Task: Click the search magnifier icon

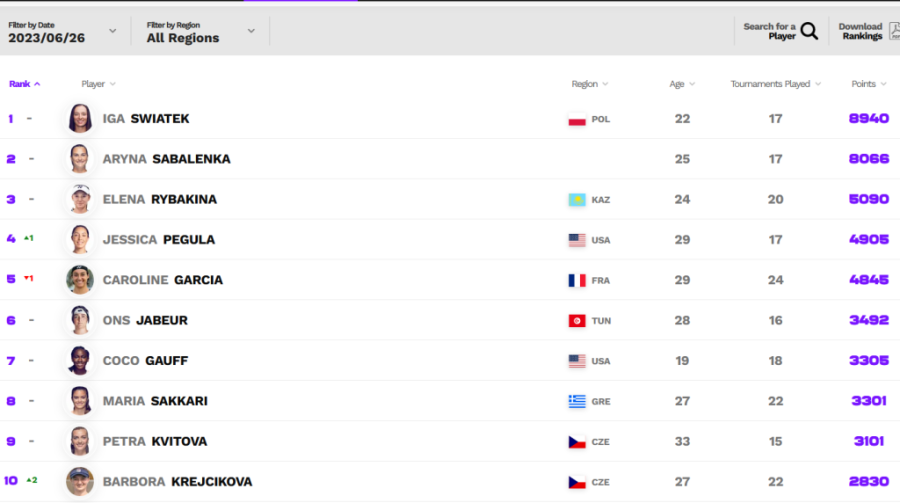Action: [809, 31]
